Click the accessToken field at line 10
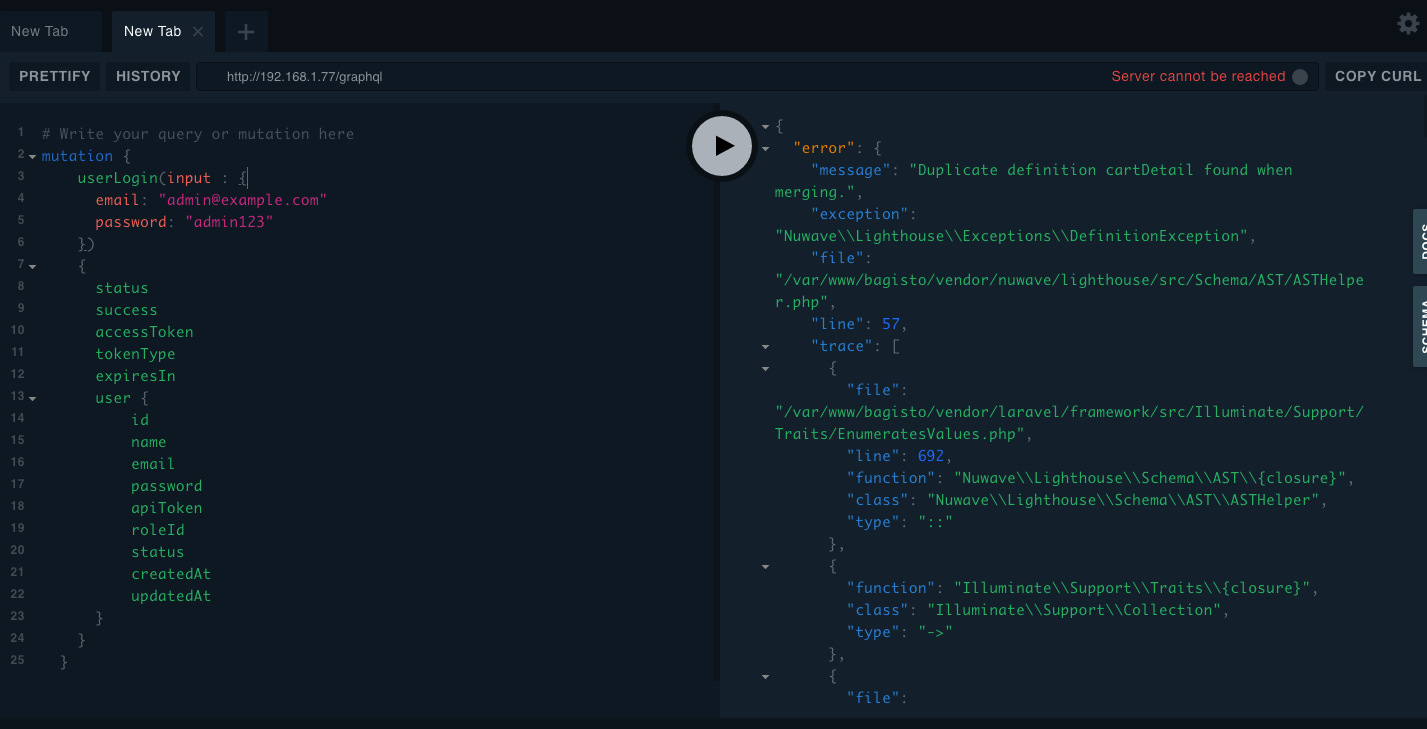The width and height of the screenshot is (1427, 729). click(x=145, y=332)
